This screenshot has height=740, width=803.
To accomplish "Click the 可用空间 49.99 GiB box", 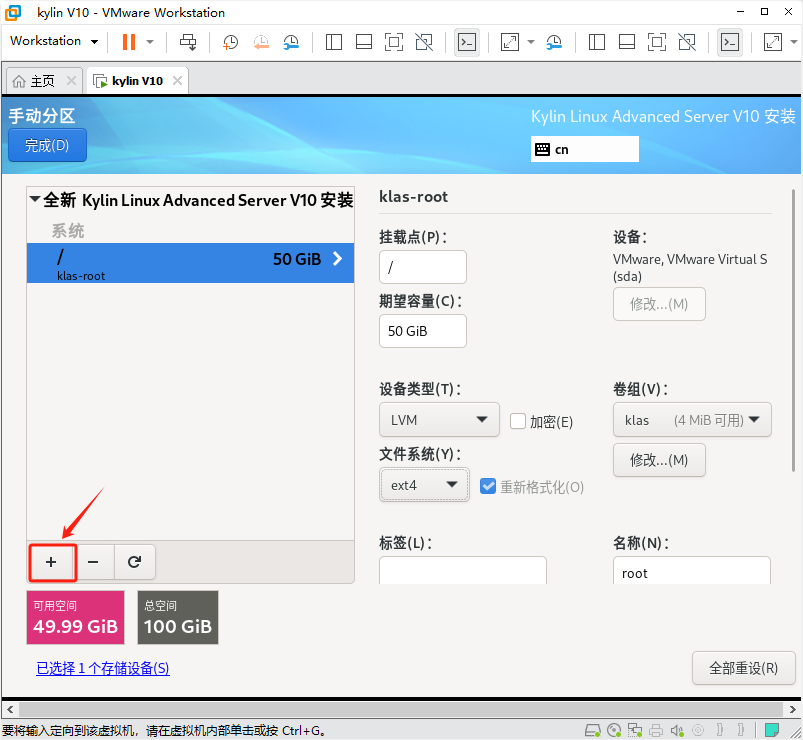I will (75, 617).
